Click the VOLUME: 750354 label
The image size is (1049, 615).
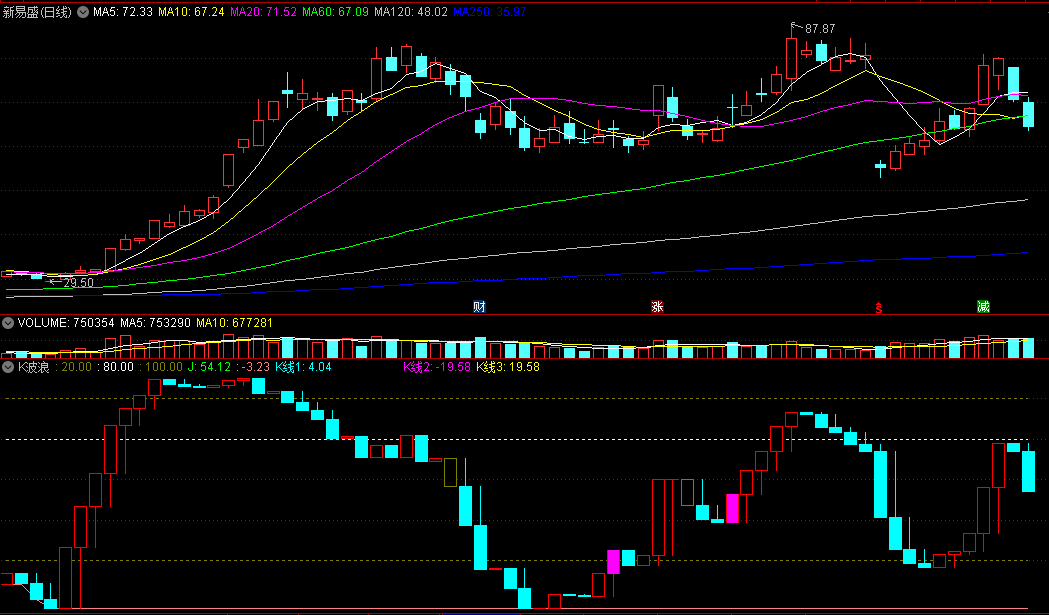[66, 323]
